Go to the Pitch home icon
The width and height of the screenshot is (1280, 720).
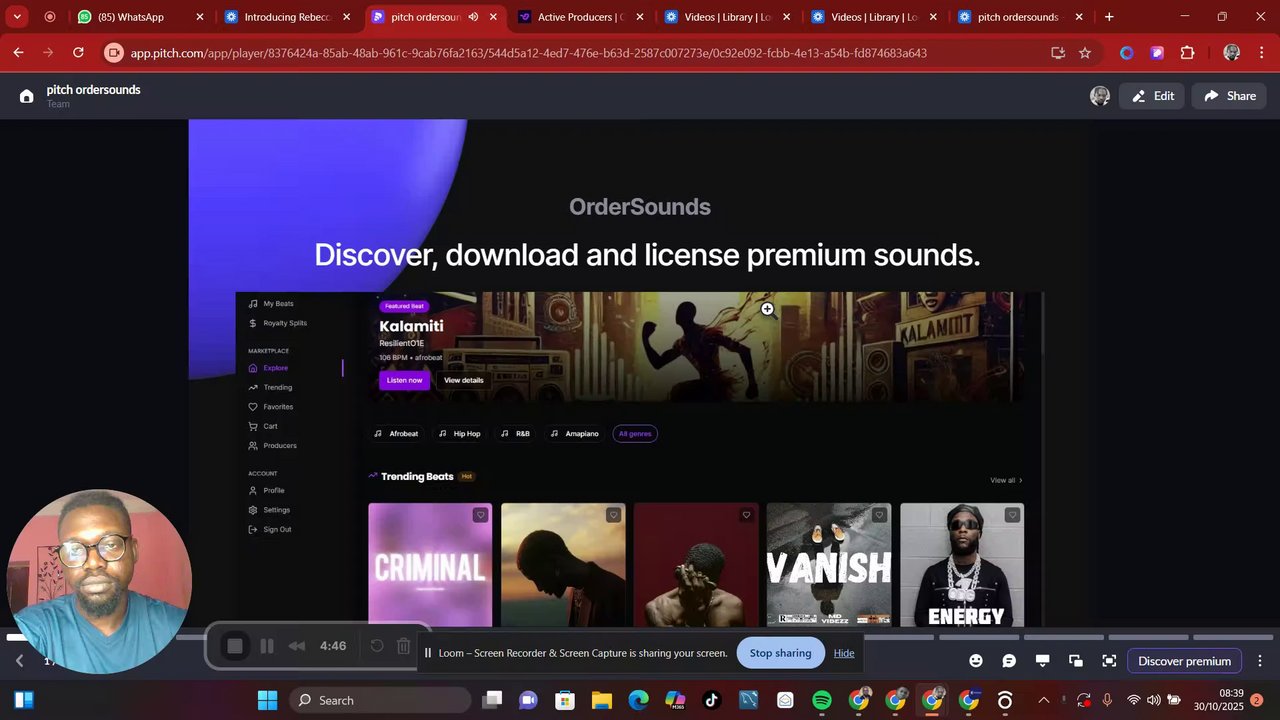[26, 96]
